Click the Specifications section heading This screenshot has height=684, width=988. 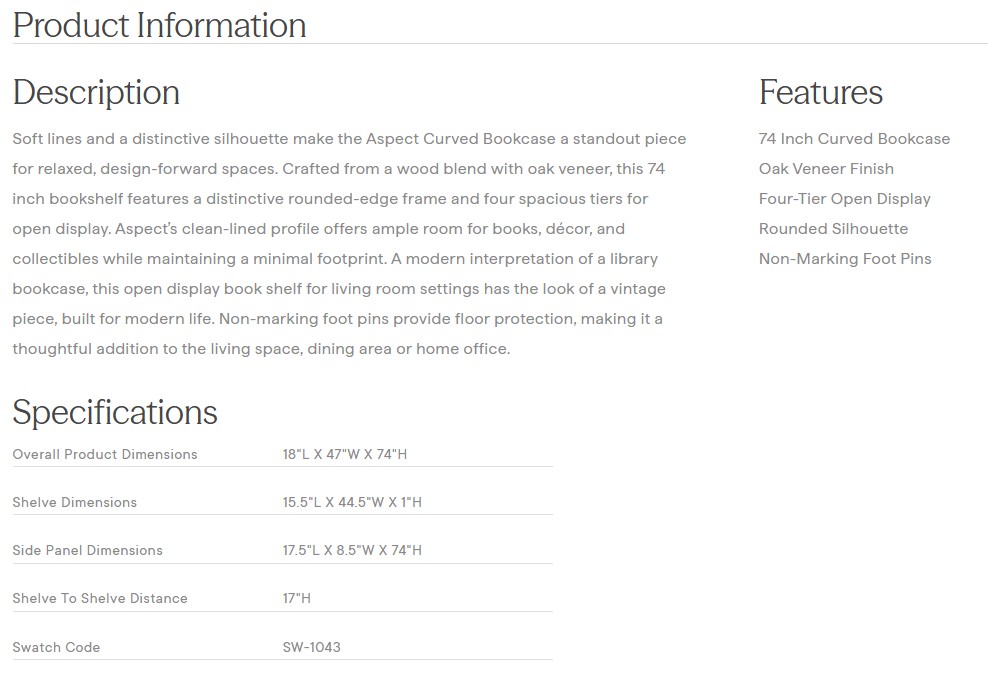(x=115, y=412)
